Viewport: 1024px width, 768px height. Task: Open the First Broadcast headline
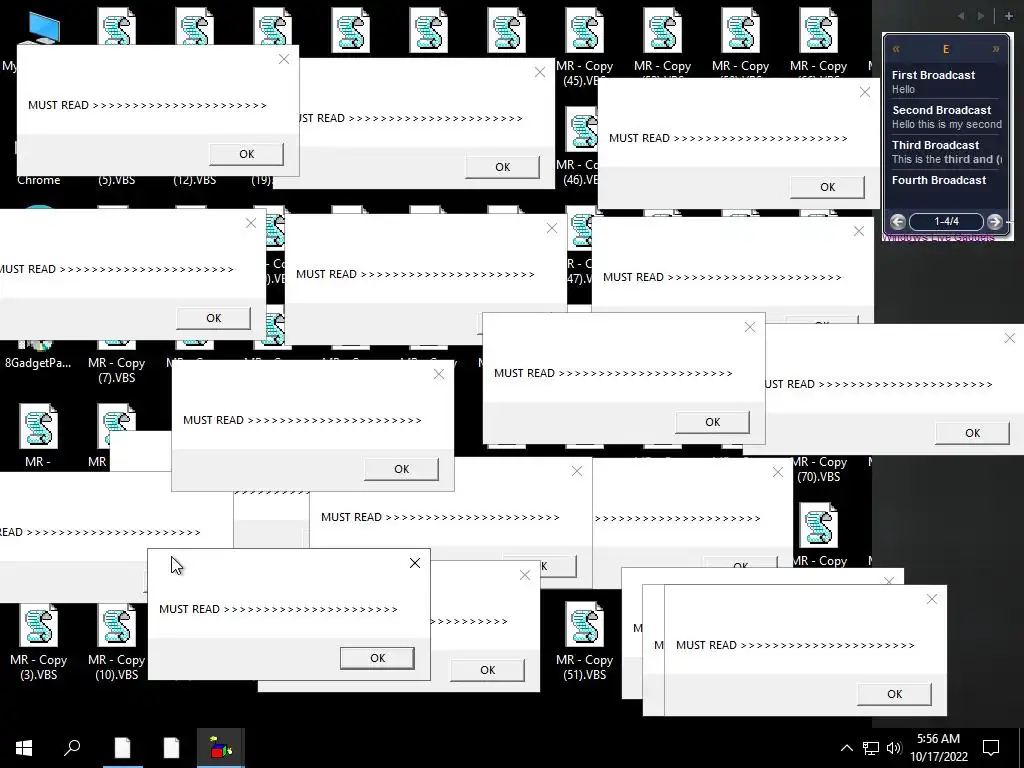click(933, 75)
